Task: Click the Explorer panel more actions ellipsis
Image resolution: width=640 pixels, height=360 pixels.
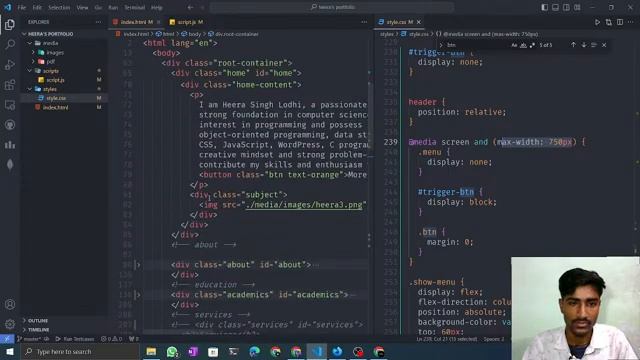Action: [x=98, y=22]
